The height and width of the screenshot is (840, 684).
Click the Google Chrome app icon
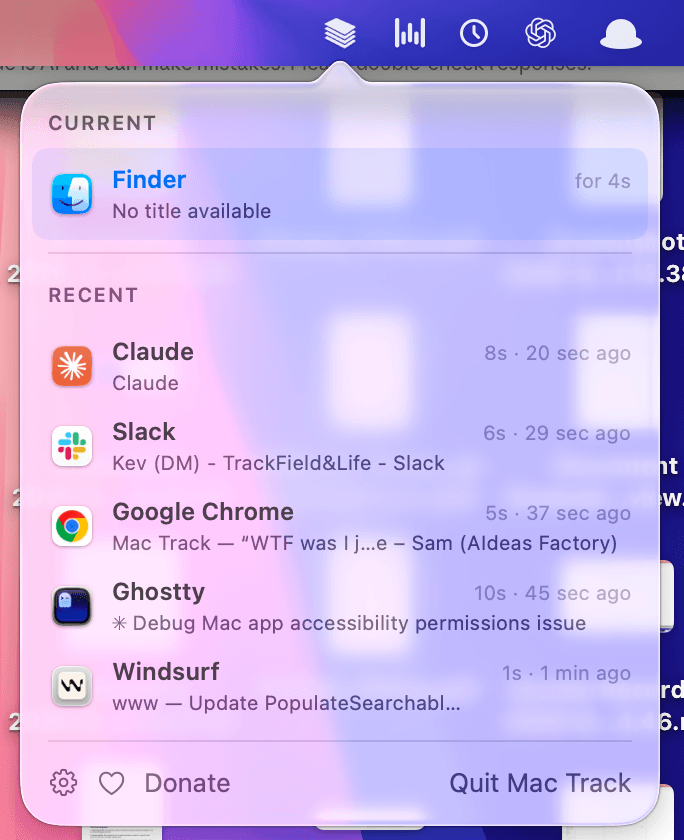[72, 526]
